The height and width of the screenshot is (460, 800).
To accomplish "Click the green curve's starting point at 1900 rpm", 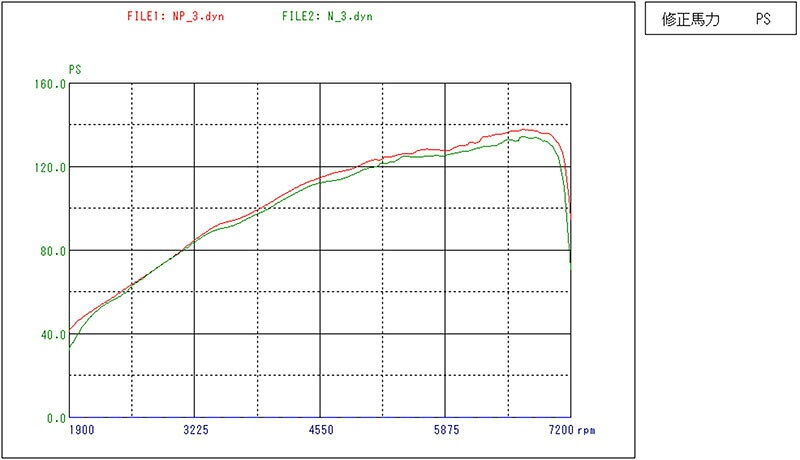I will click(70, 346).
